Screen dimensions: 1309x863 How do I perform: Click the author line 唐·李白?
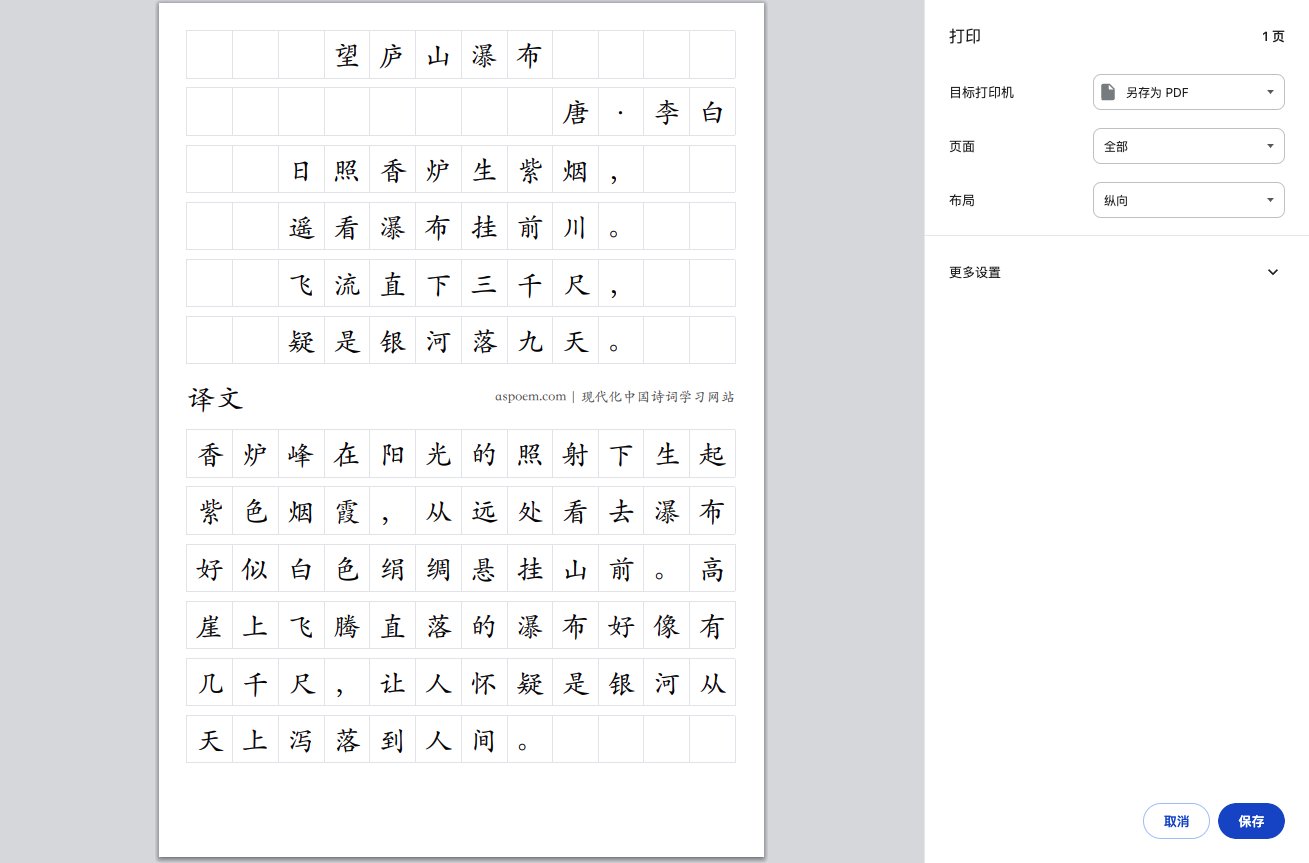(643, 113)
